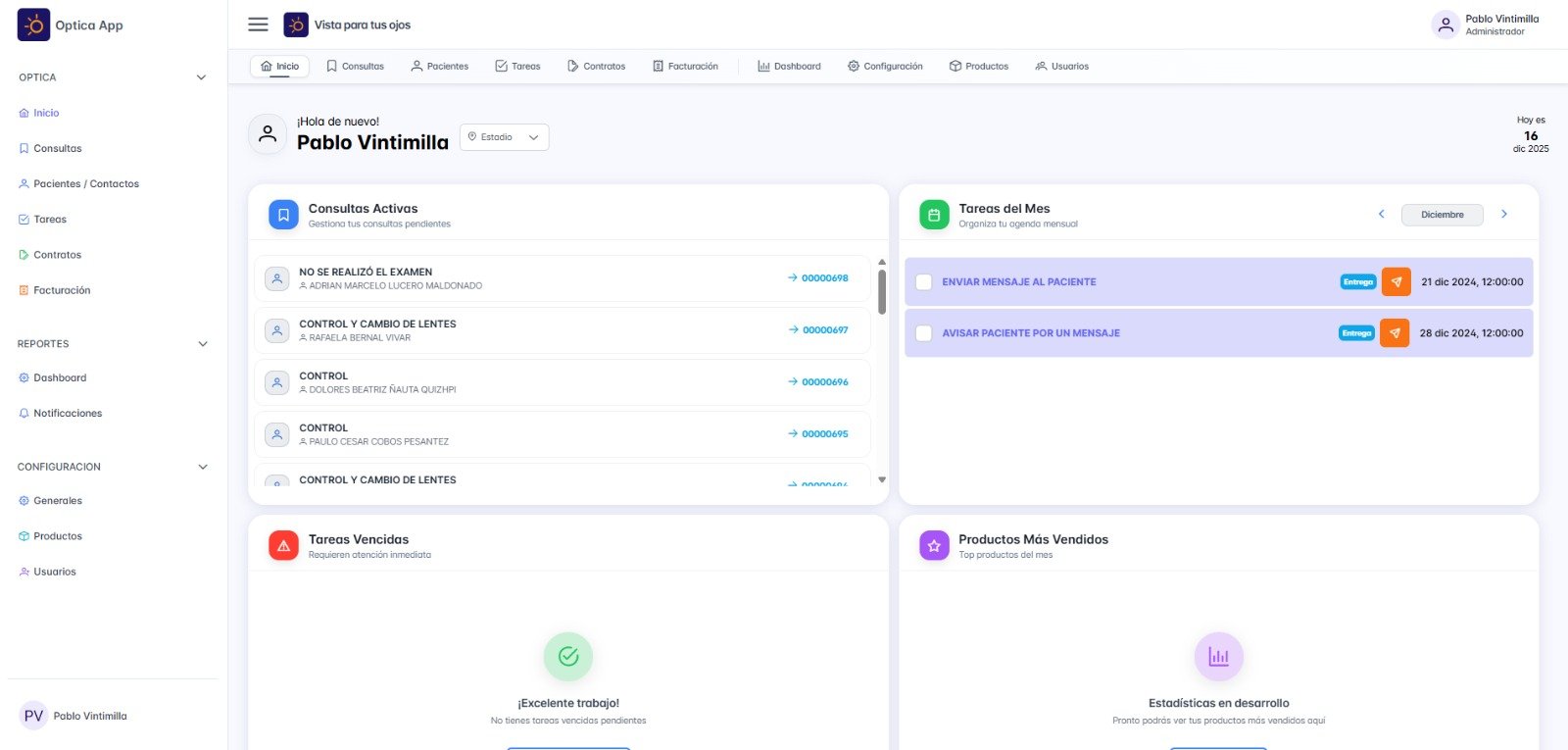Screen dimensions: 1568x750
Task: Click orange send icon for AVISAR PACIENTE task
Action: pos(1394,333)
